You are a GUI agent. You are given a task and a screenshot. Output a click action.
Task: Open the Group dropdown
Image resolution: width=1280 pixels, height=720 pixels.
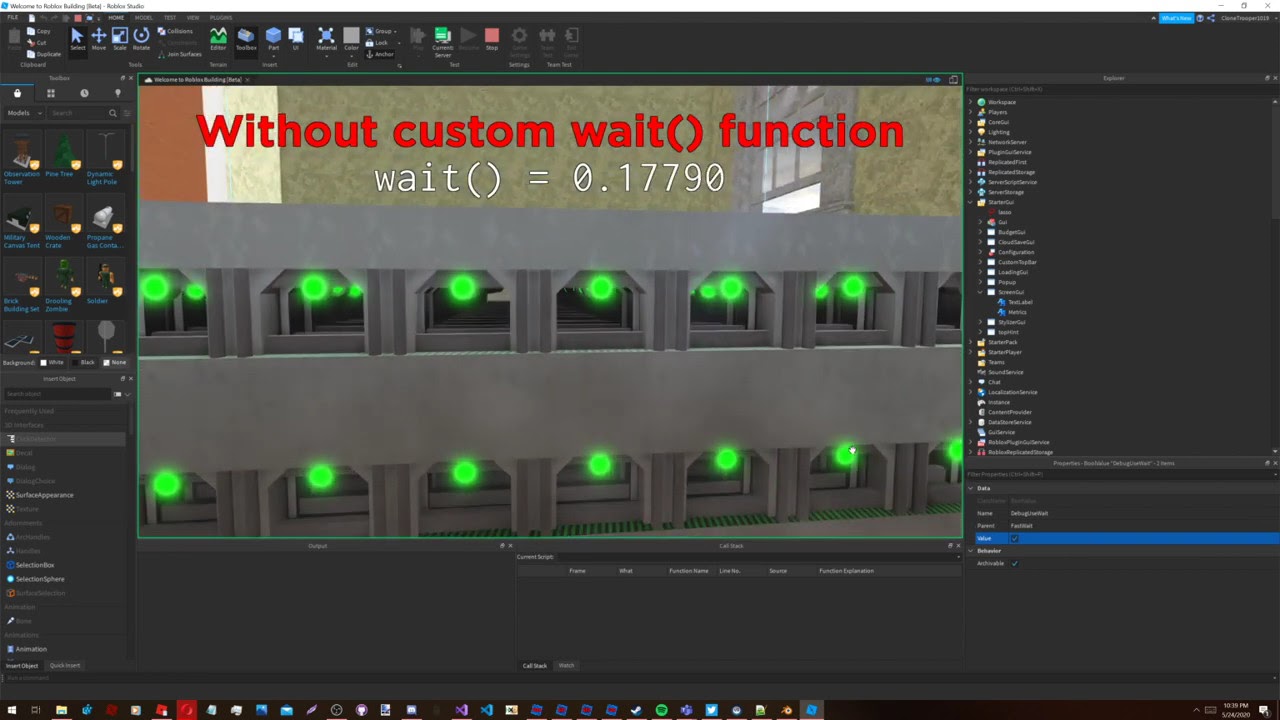pyautogui.click(x=380, y=31)
